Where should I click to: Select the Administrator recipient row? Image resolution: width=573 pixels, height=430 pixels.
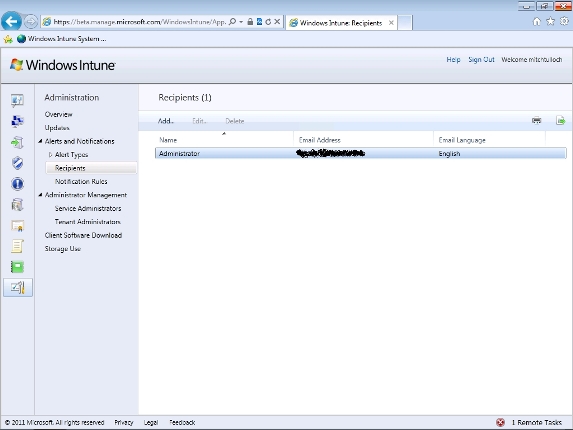point(361,153)
